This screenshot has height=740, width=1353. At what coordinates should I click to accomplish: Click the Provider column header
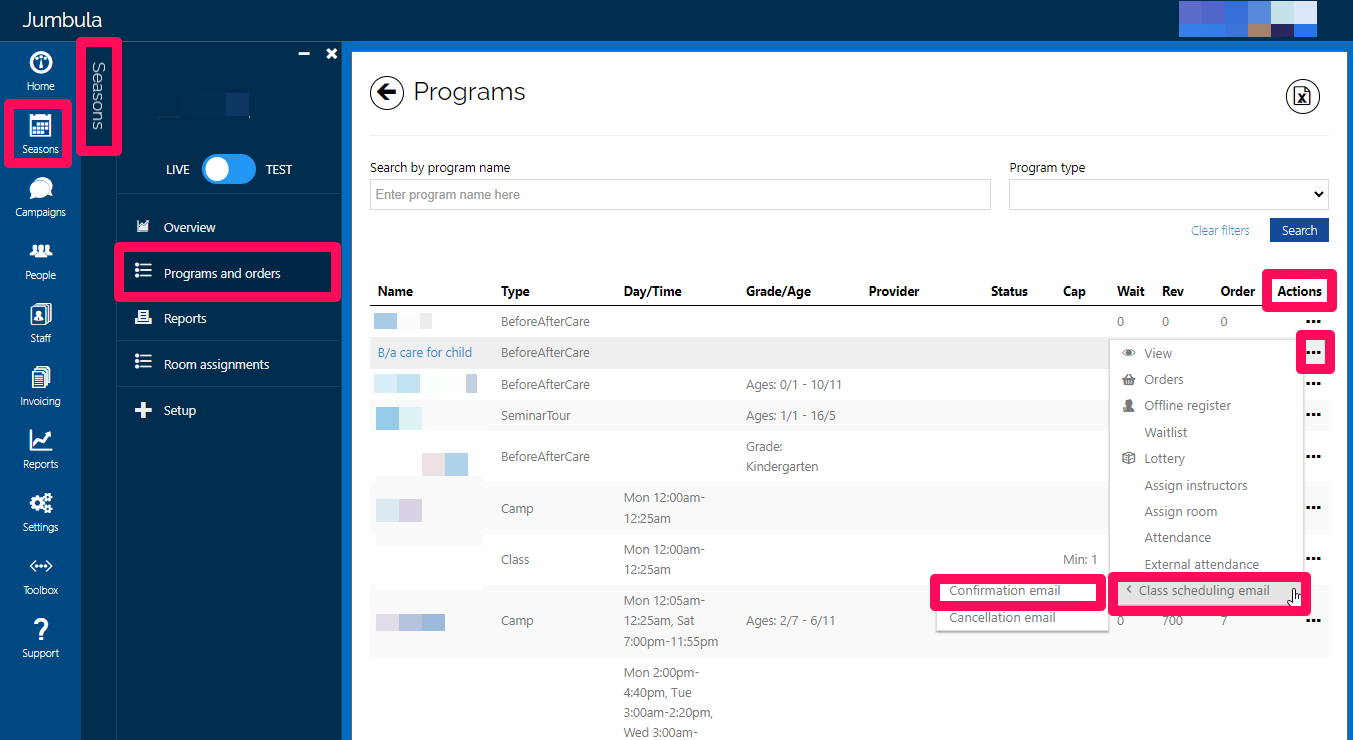coord(893,291)
